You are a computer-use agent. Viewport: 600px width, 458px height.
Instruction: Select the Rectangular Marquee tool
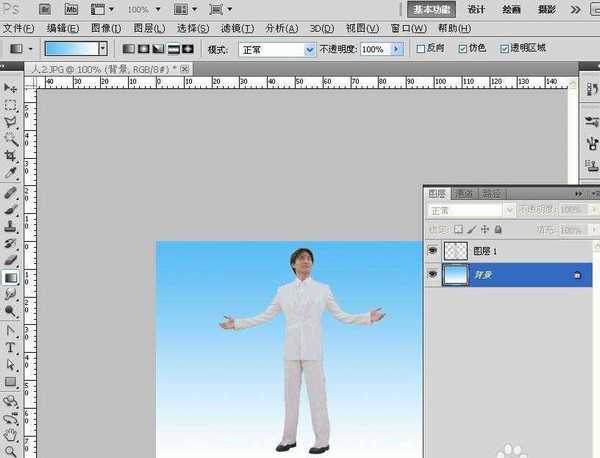[x=11, y=105]
